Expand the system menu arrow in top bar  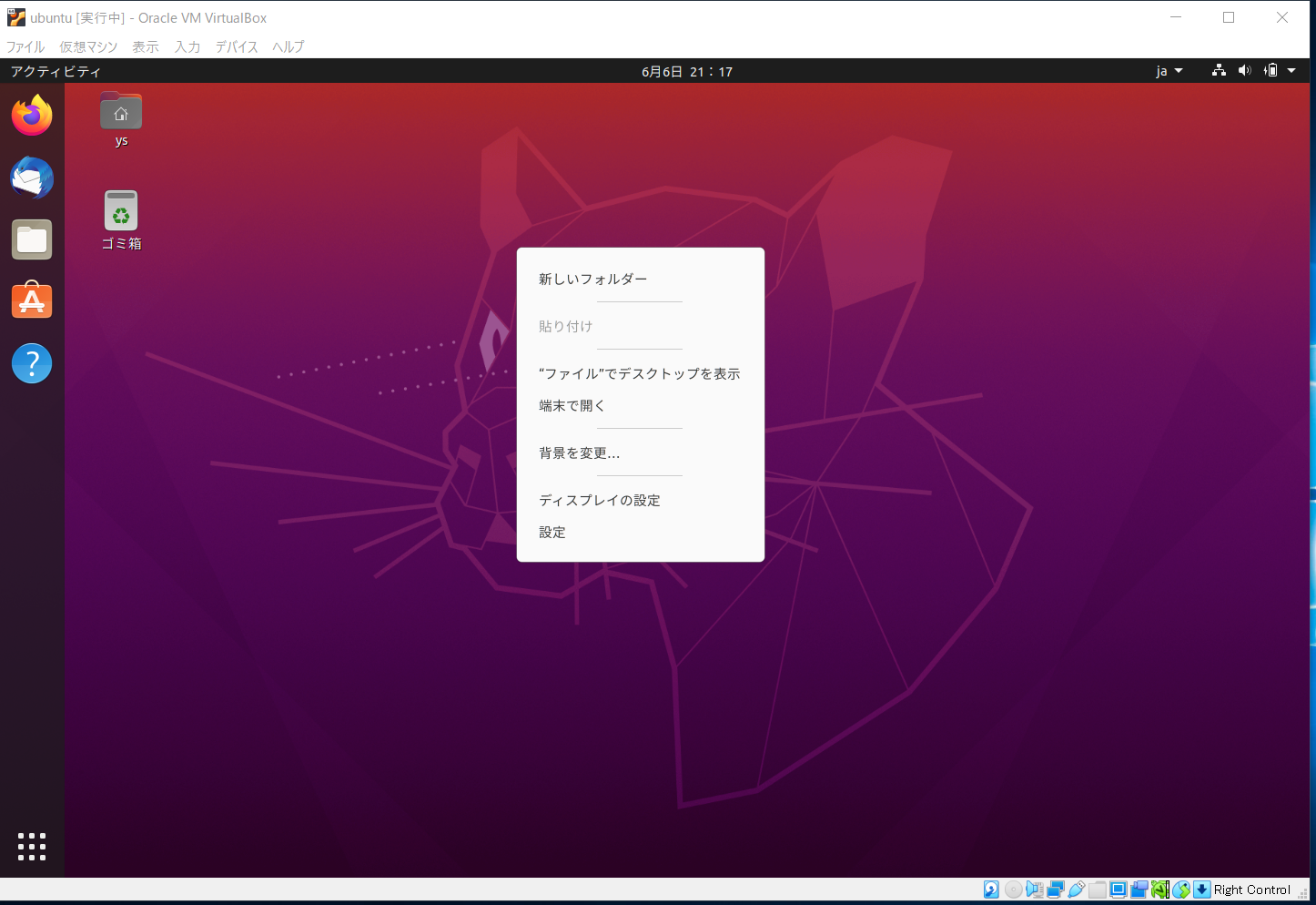point(1291,71)
